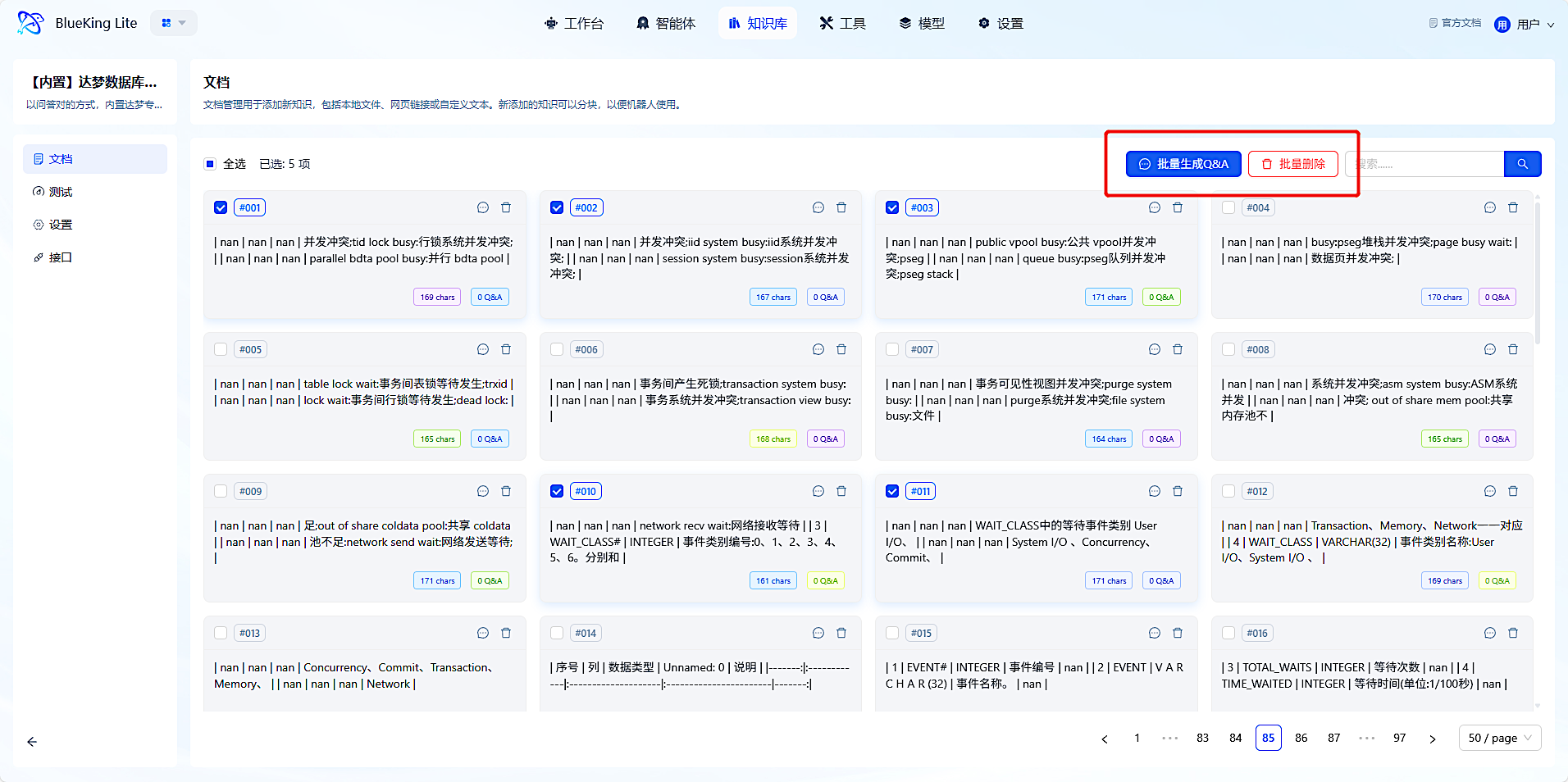Click the back arrow at sidebar bottom

[32, 742]
